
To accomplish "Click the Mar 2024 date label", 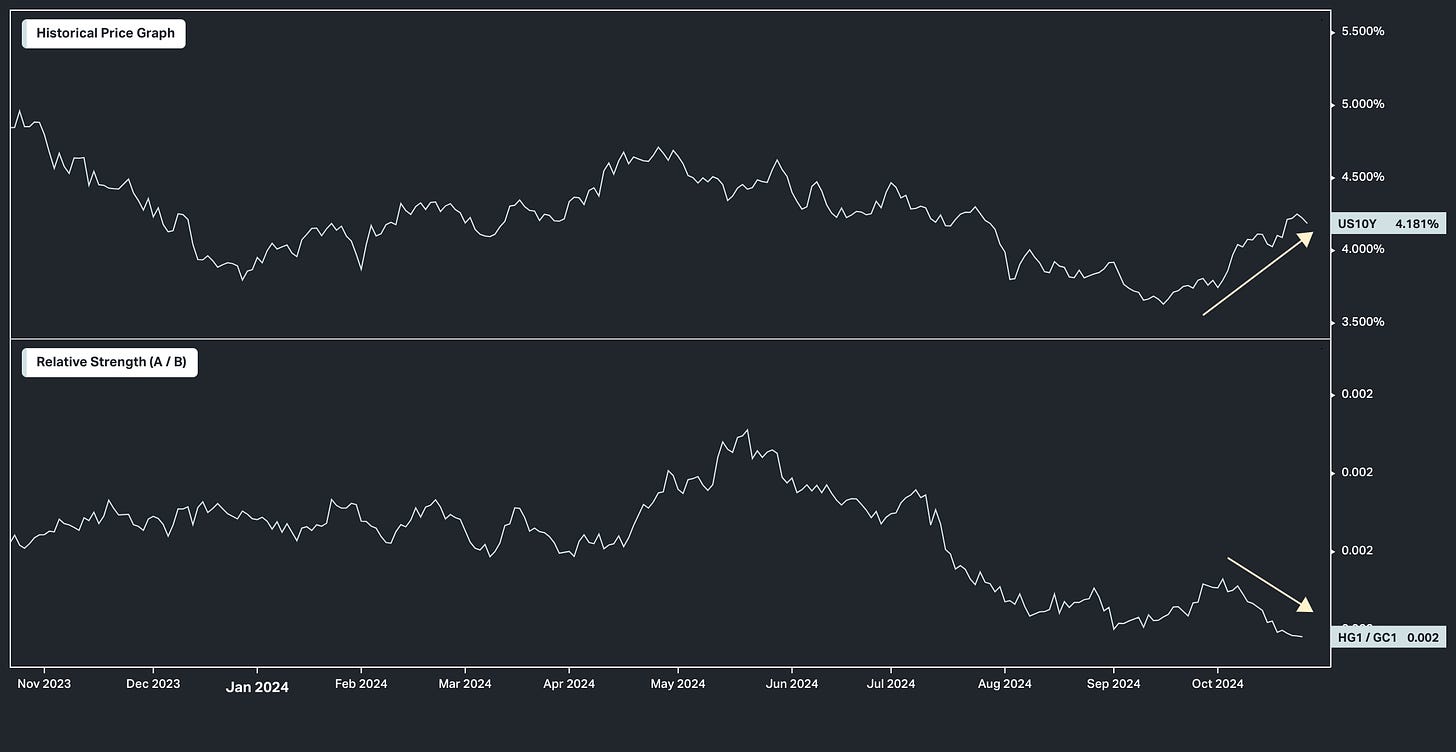I will (465, 684).
